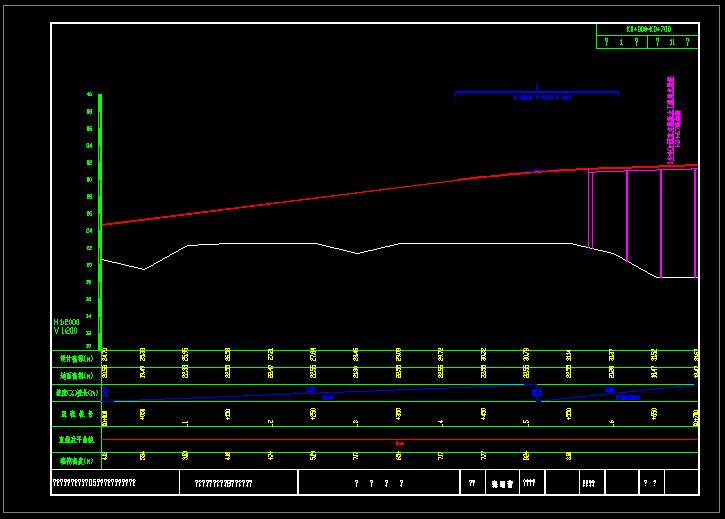Click the first row label in data table
725x519 pixels.
tap(76, 358)
